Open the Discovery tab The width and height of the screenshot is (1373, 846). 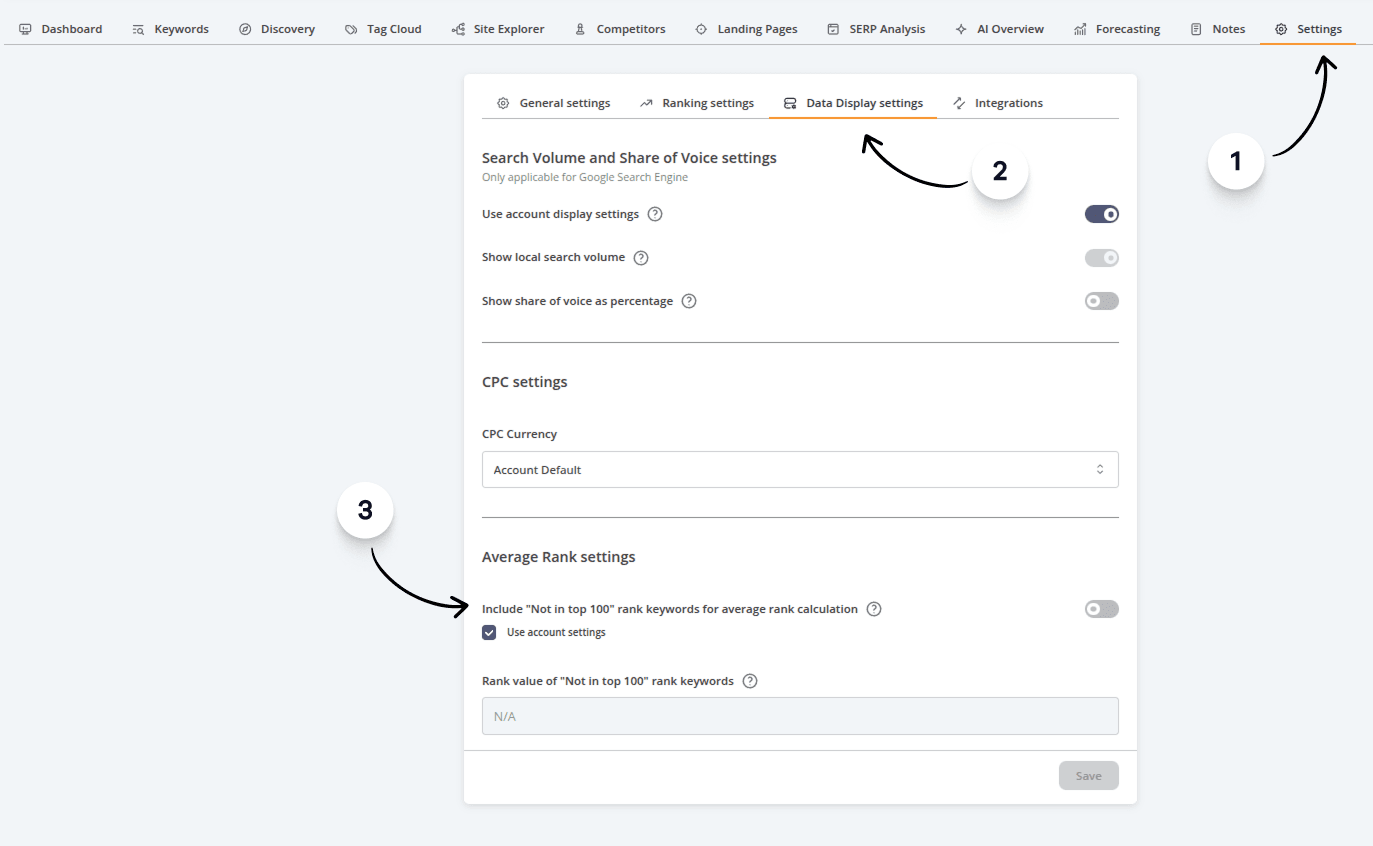[x=277, y=29]
